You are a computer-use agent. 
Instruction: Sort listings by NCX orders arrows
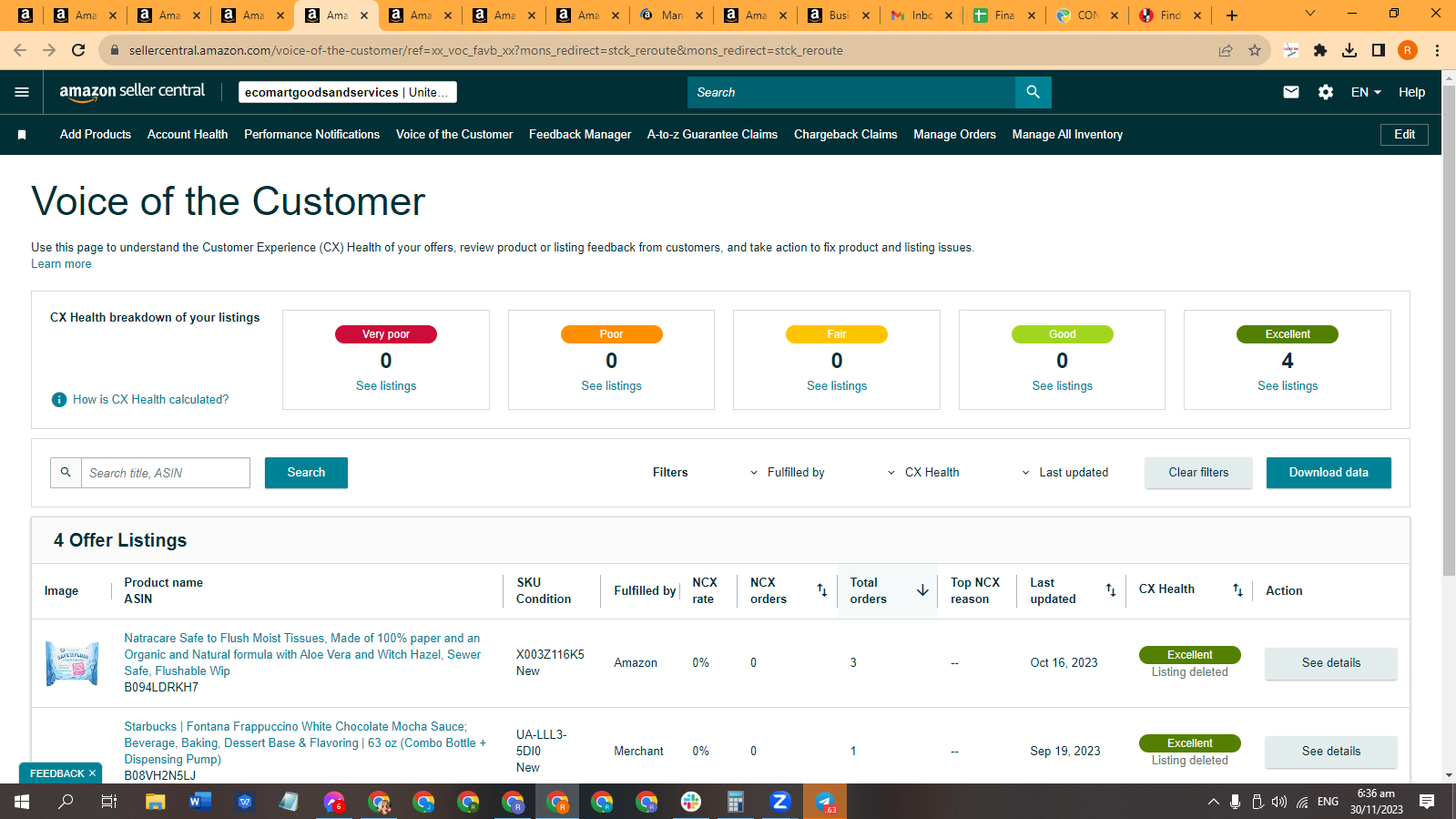[821, 590]
